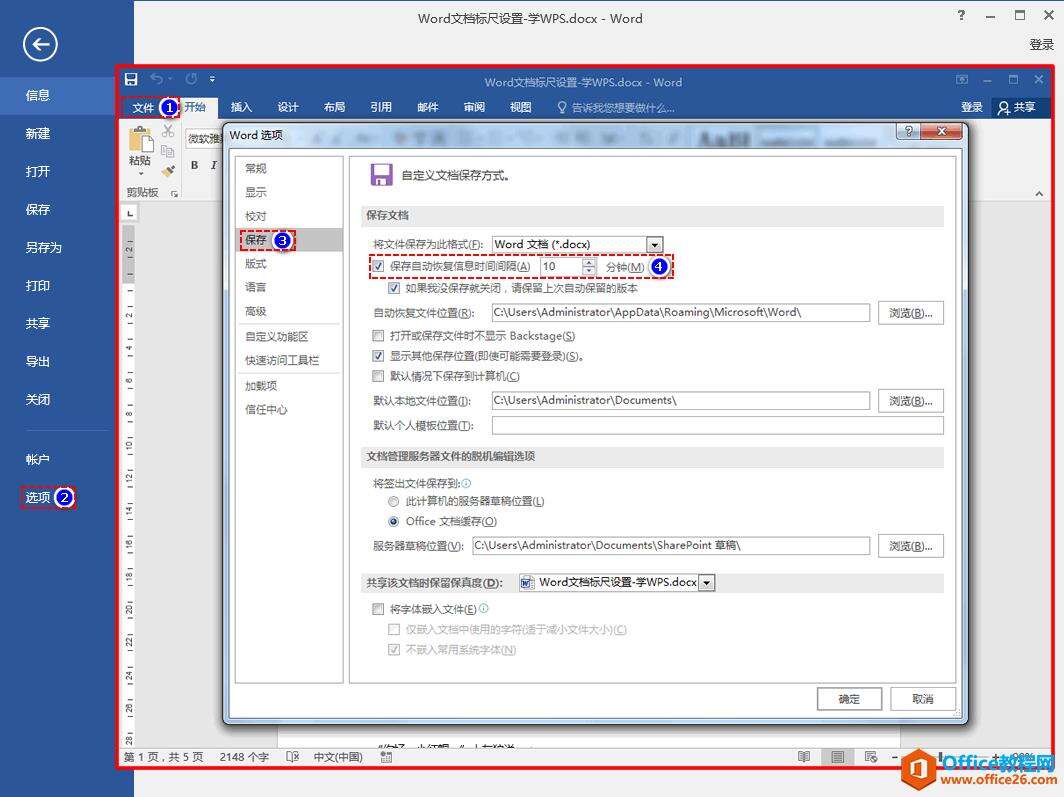1064x797 pixels.
Task: Switch to Print Layout view icon
Action: tap(837, 757)
